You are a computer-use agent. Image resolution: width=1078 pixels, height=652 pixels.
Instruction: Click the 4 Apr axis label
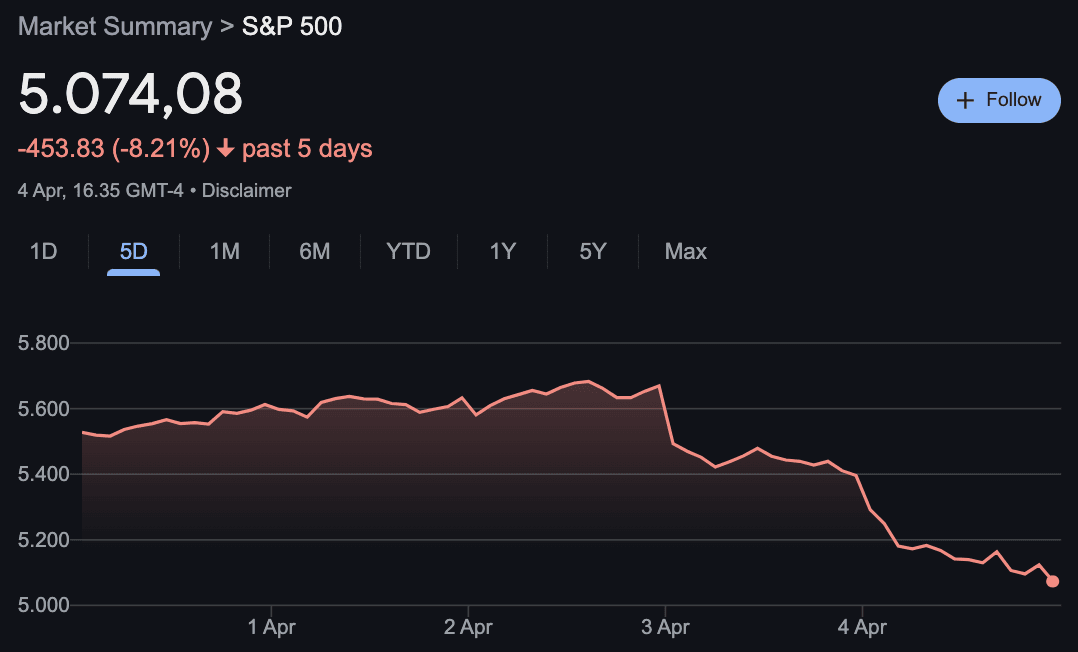[x=862, y=627]
